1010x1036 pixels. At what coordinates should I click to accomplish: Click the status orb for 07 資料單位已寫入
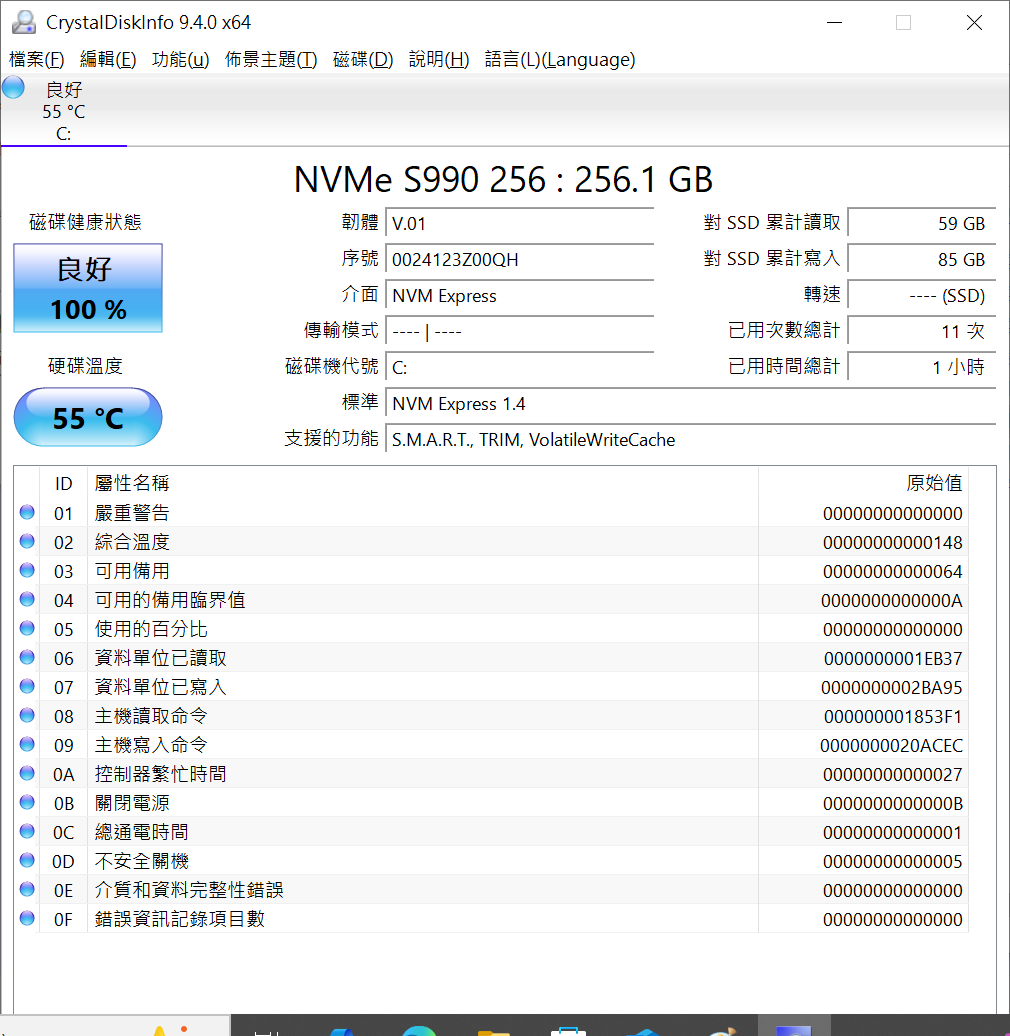27,686
